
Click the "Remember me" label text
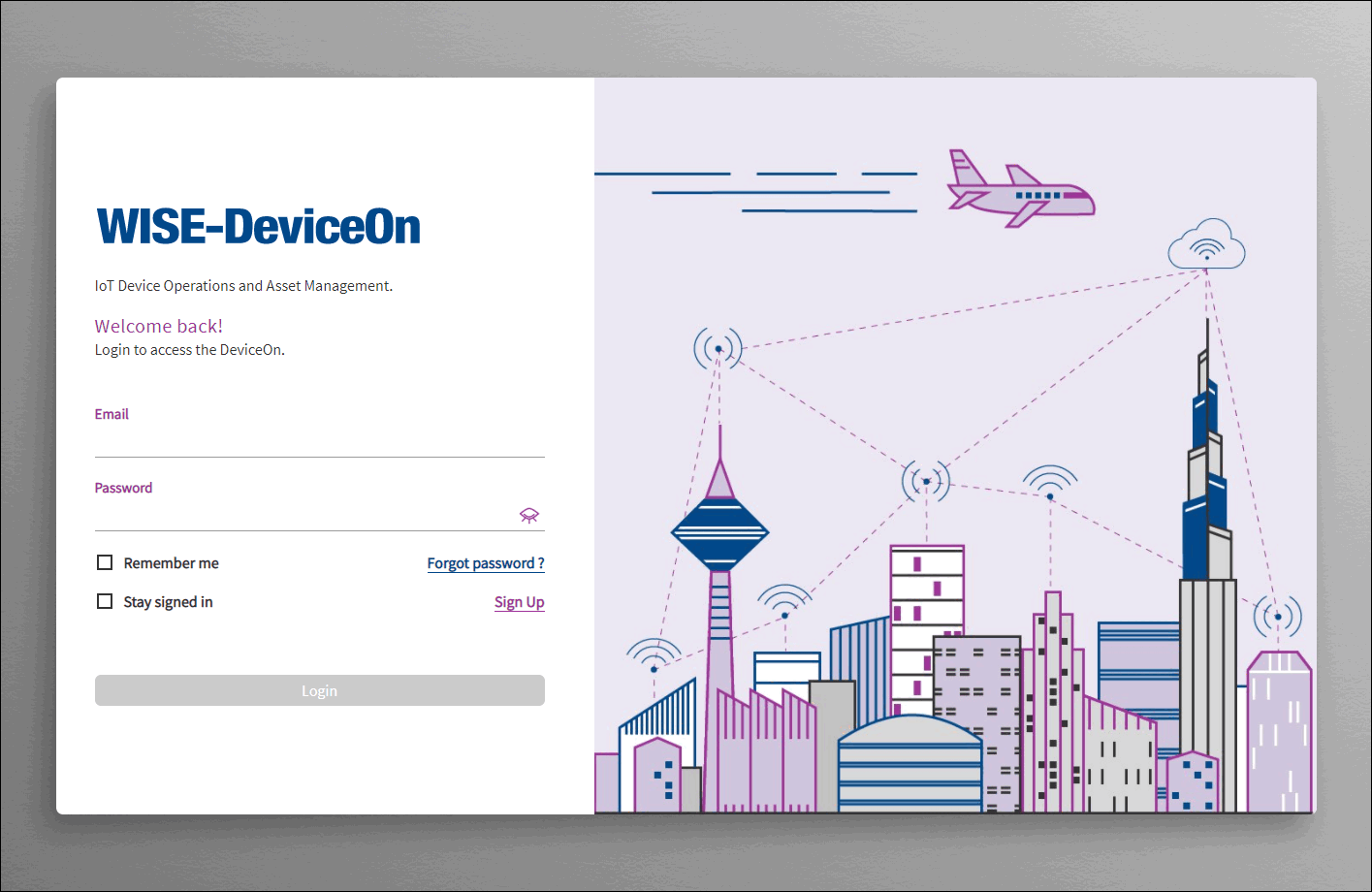(171, 563)
